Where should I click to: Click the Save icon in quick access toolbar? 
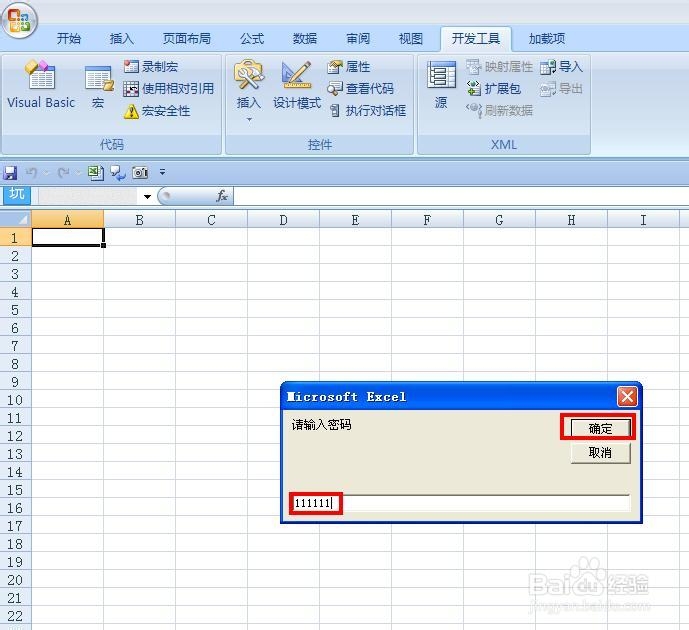(10, 173)
